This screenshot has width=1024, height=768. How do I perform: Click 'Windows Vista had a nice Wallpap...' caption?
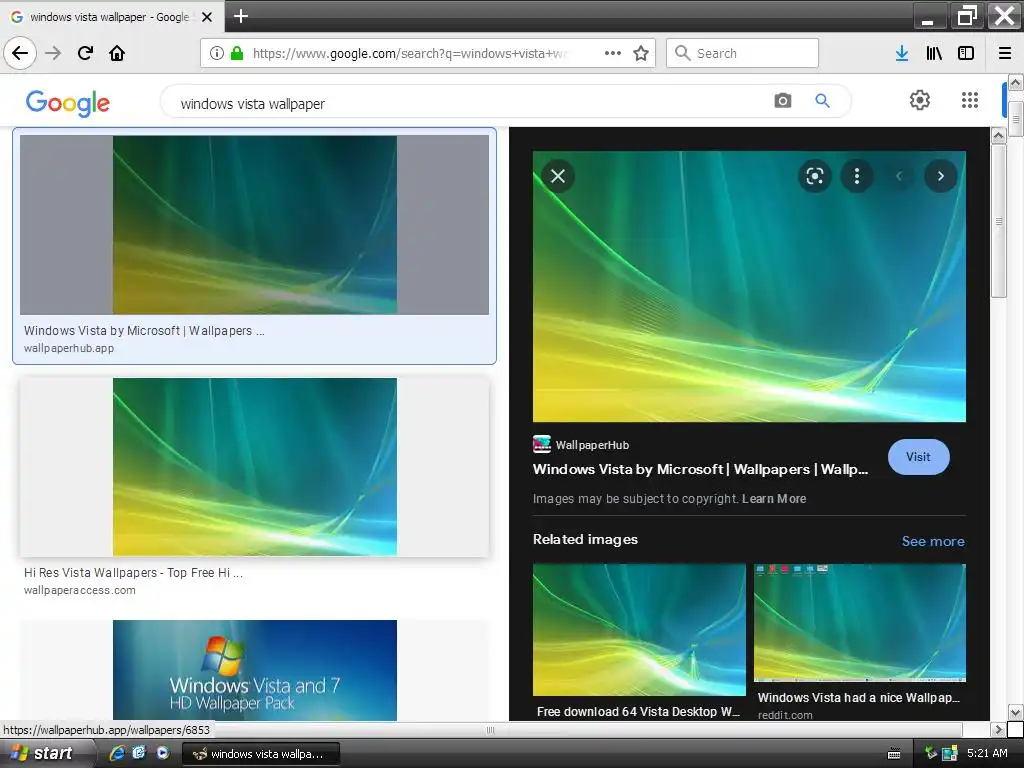coord(858,697)
